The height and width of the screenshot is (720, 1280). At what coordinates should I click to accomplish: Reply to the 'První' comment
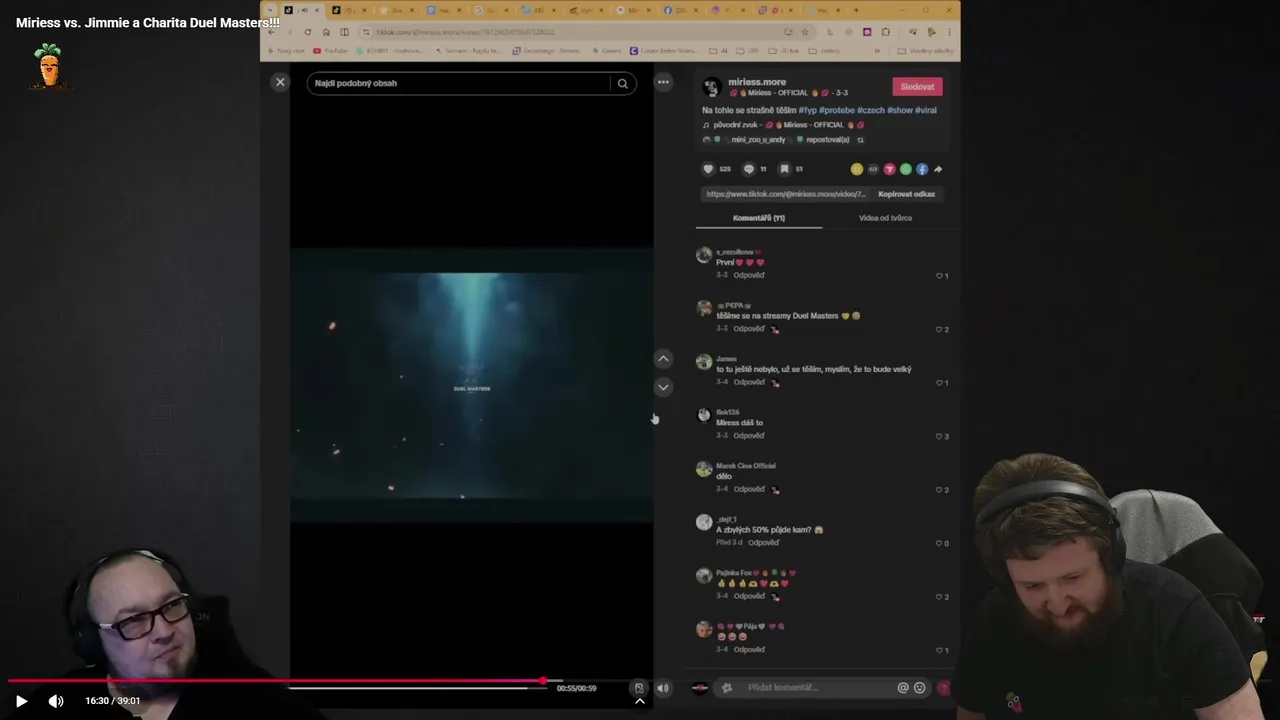click(x=749, y=275)
